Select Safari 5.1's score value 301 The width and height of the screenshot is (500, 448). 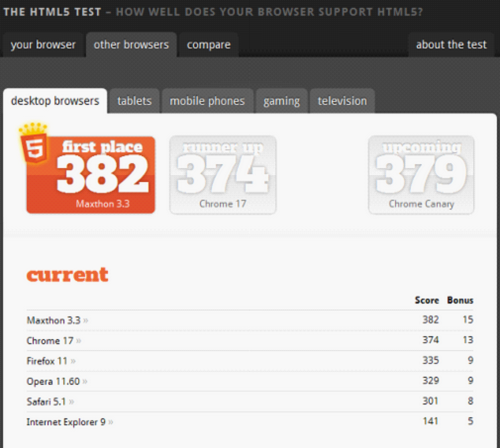431,401
